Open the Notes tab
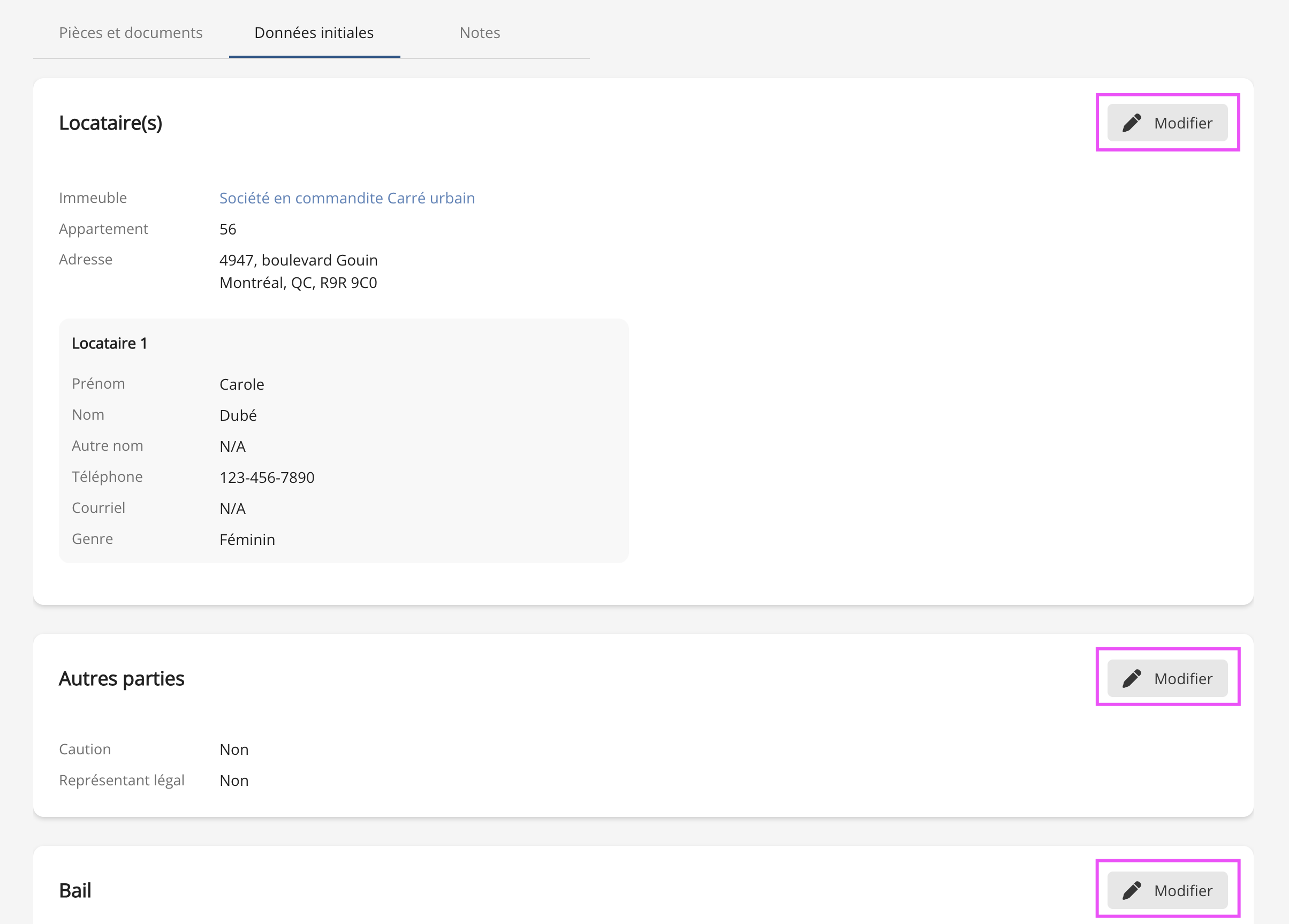Image resolution: width=1289 pixels, height=924 pixels. [480, 33]
